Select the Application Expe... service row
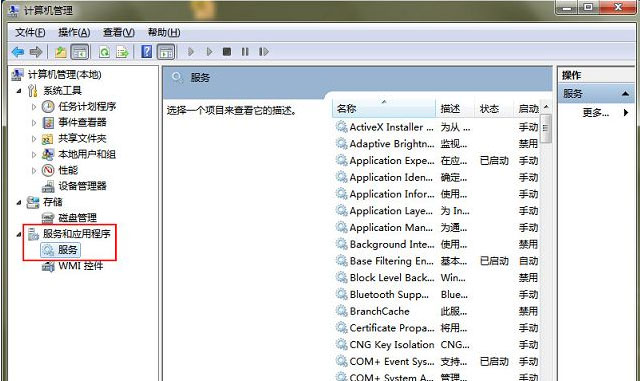This screenshot has height=381, width=640. click(437, 160)
